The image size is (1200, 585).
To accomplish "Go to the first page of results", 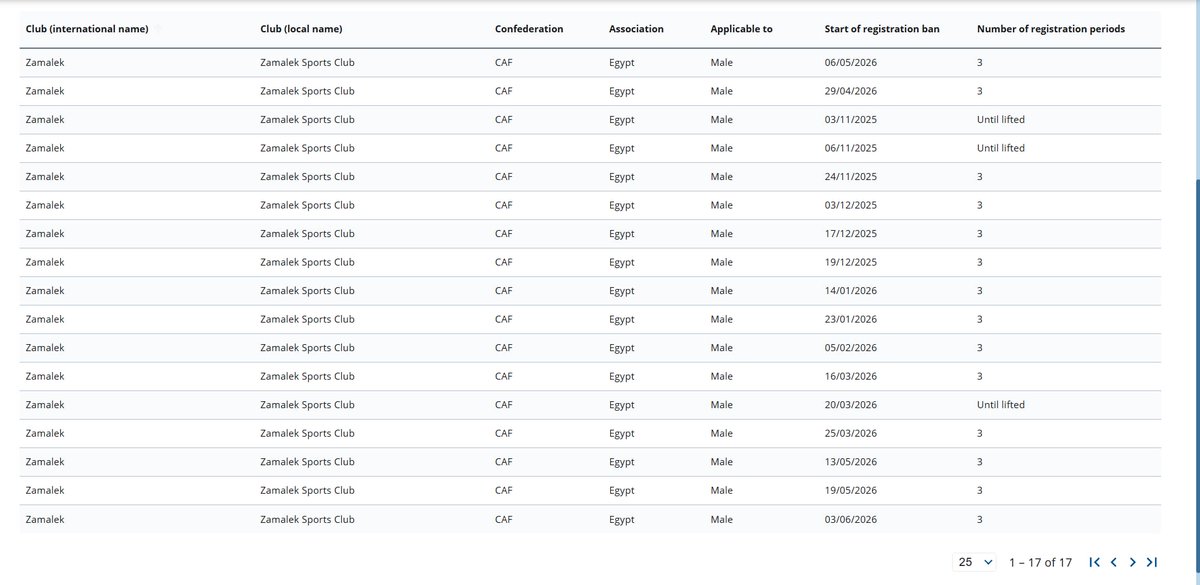I will click(1095, 562).
